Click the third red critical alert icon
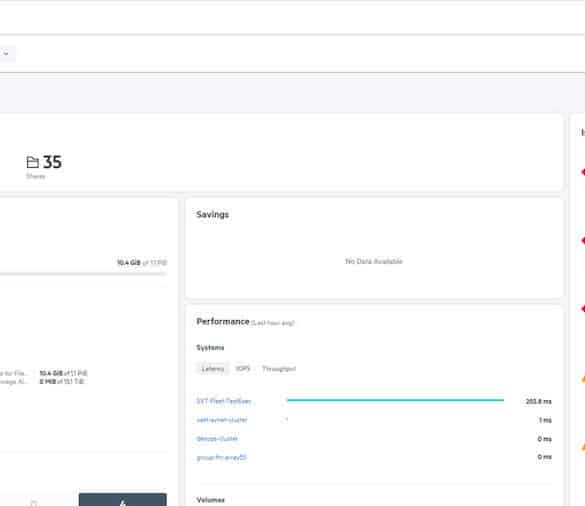The width and height of the screenshot is (585, 506). click(x=583, y=309)
